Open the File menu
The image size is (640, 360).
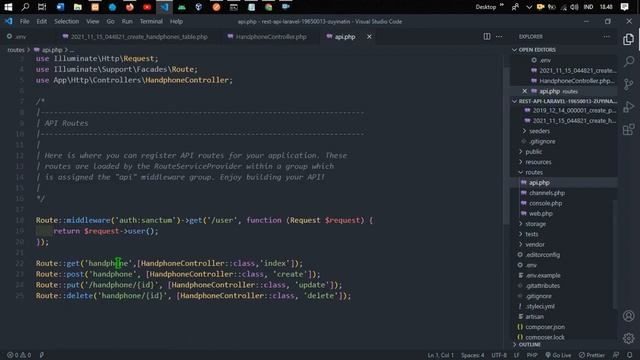coord(24,21)
